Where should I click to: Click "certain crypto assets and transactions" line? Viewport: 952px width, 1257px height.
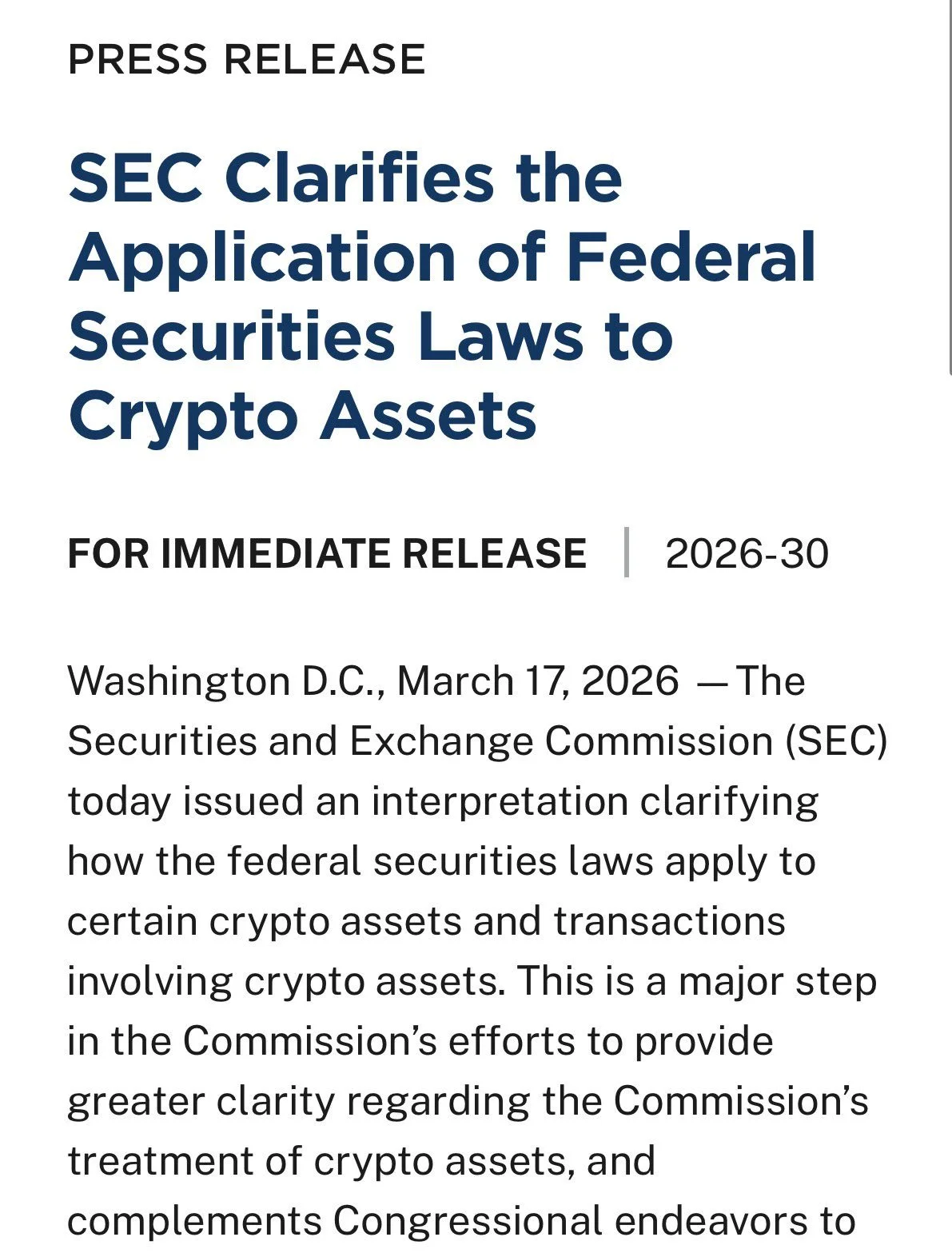click(427, 921)
